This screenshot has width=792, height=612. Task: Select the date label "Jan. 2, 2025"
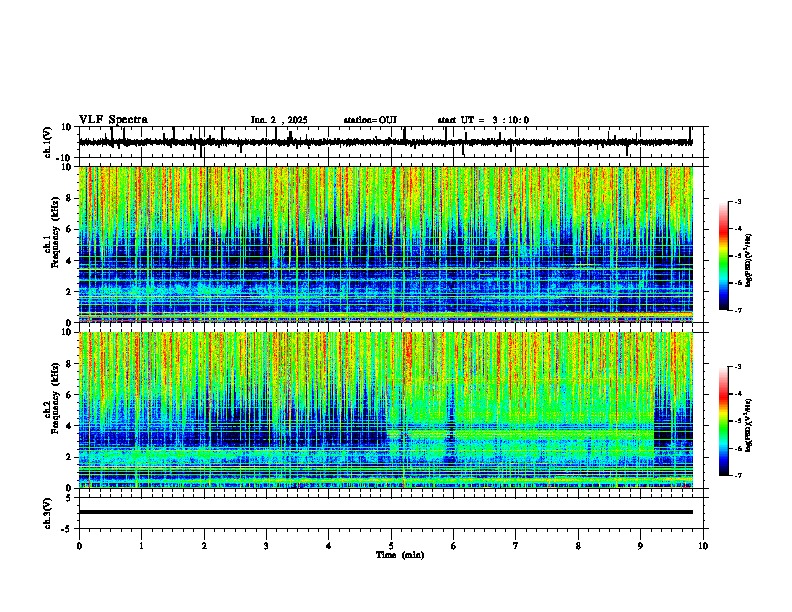coord(279,120)
